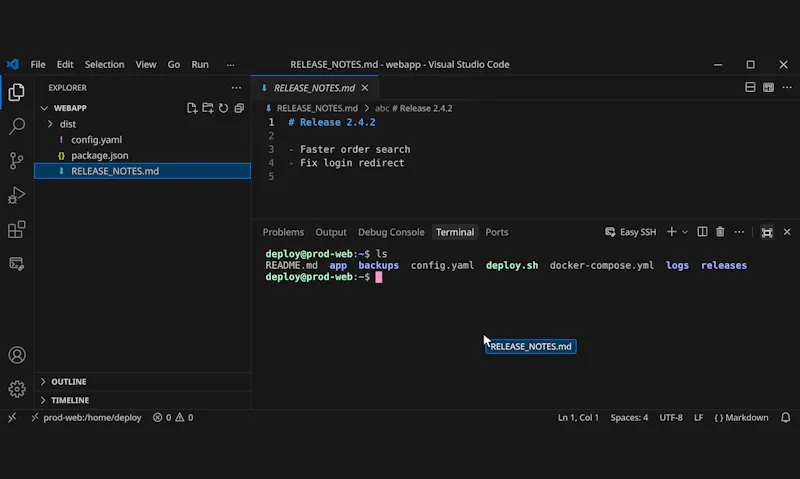Open Explorer views and more actions menu
800x479 pixels.
(236, 88)
